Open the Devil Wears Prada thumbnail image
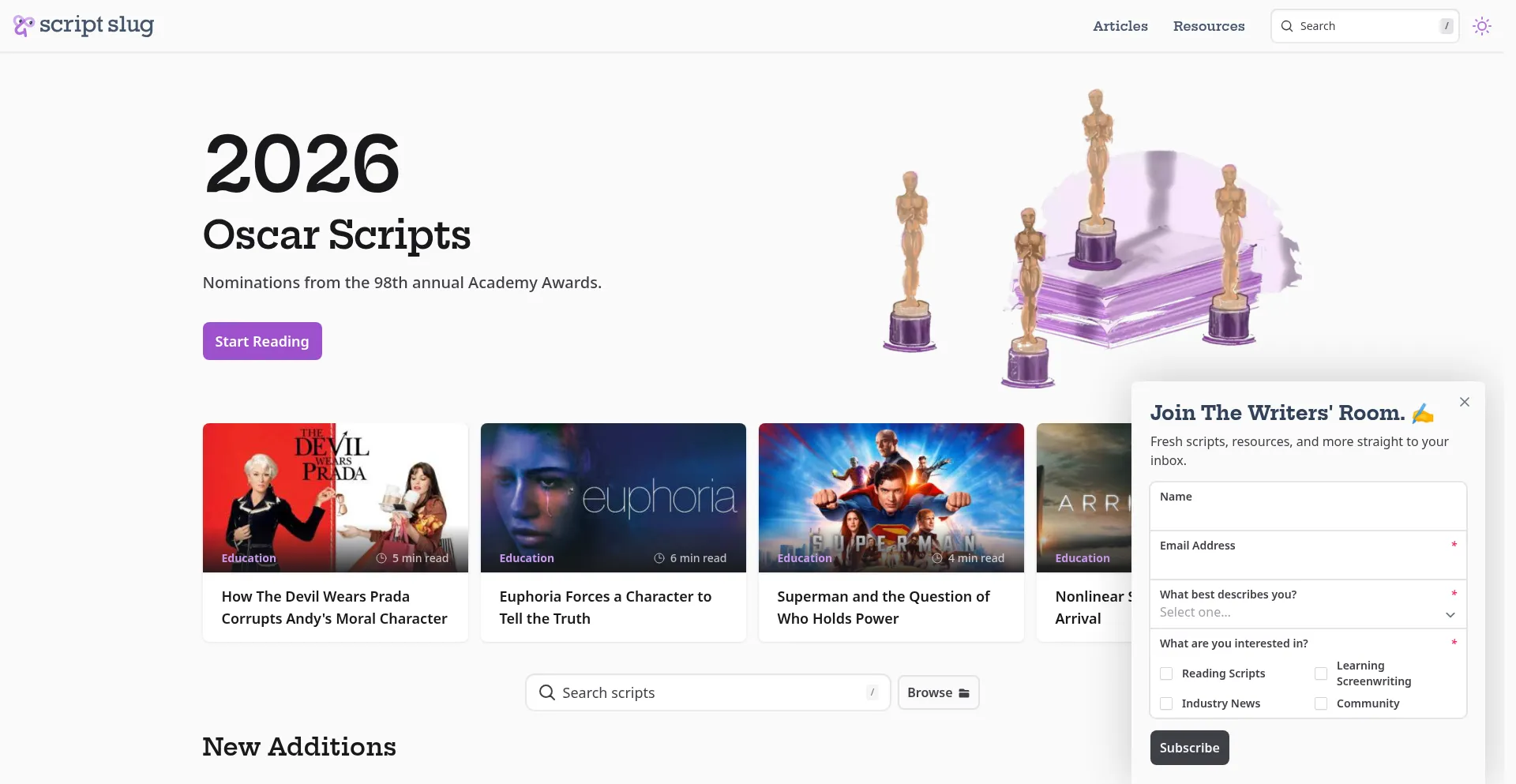Viewport: 1516px width, 784px height. pos(336,497)
